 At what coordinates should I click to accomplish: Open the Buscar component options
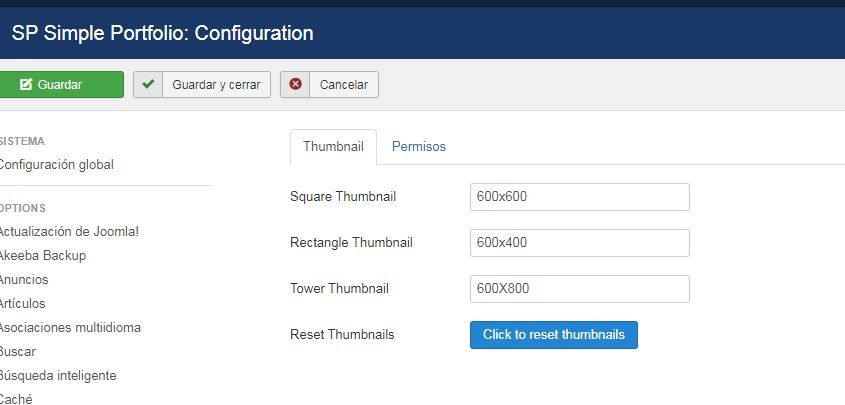[17, 351]
